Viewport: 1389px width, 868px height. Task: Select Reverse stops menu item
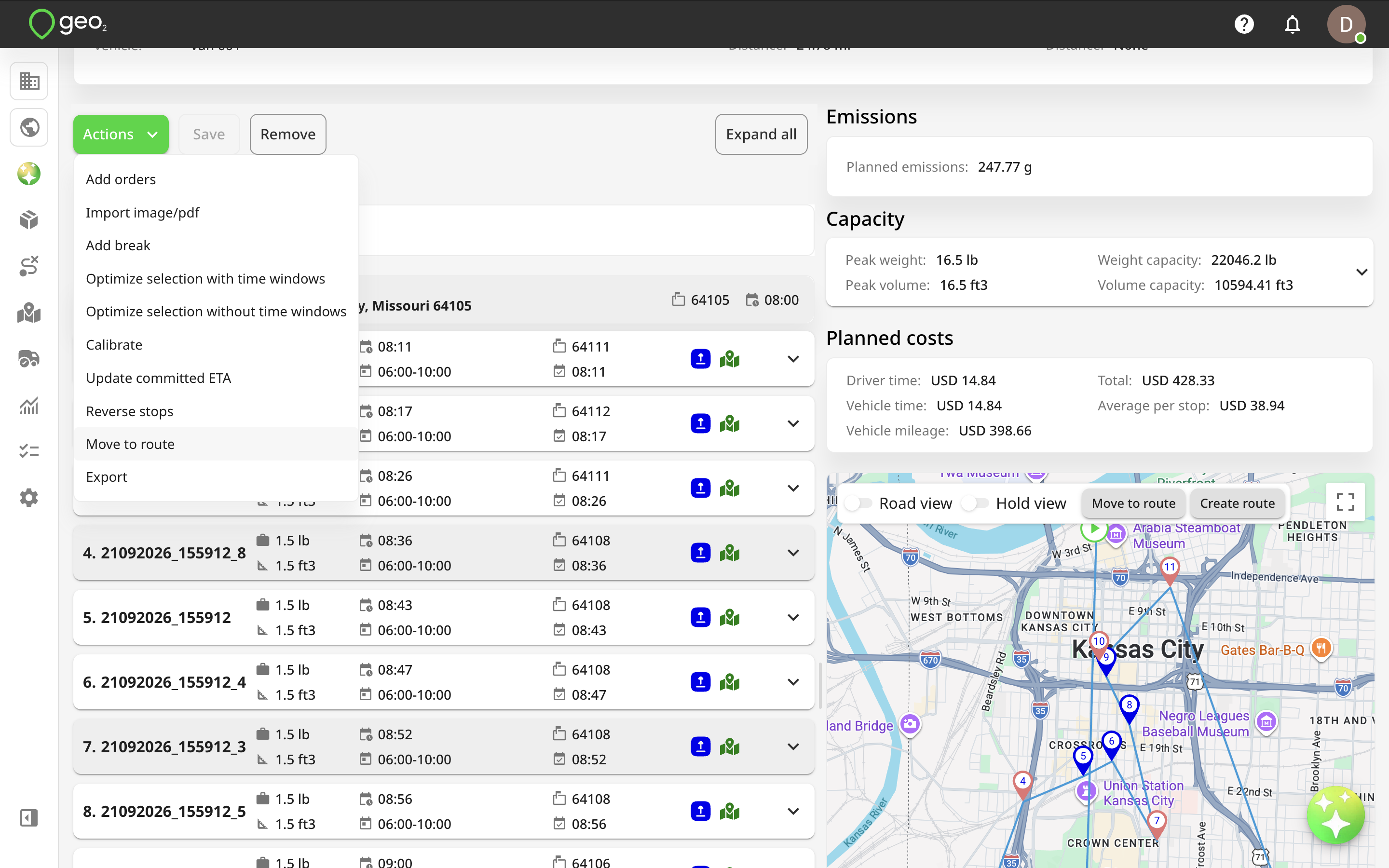click(x=217, y=412)
